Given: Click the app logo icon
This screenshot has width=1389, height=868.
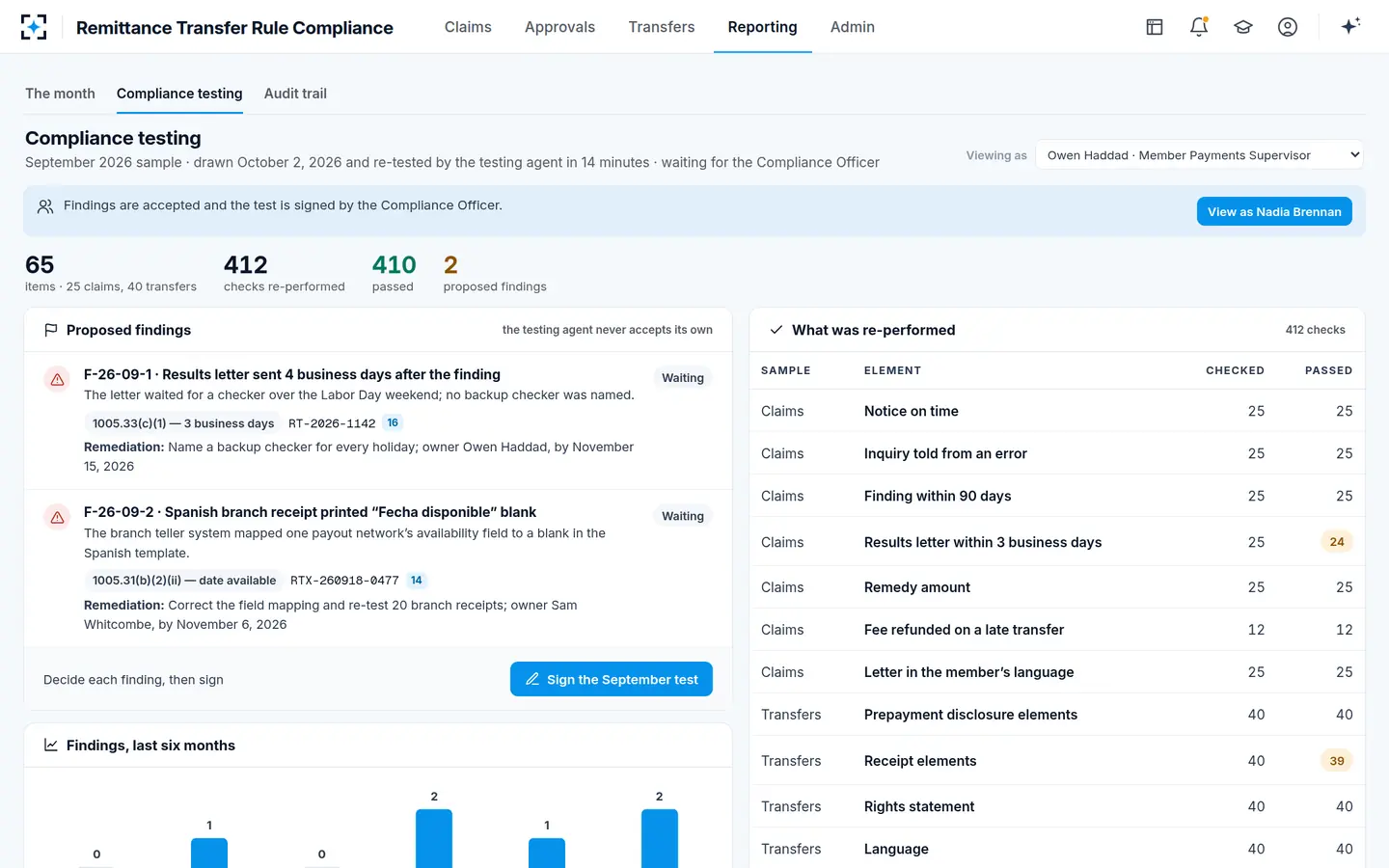Looking at the screenshot, I should coord(34,27).
